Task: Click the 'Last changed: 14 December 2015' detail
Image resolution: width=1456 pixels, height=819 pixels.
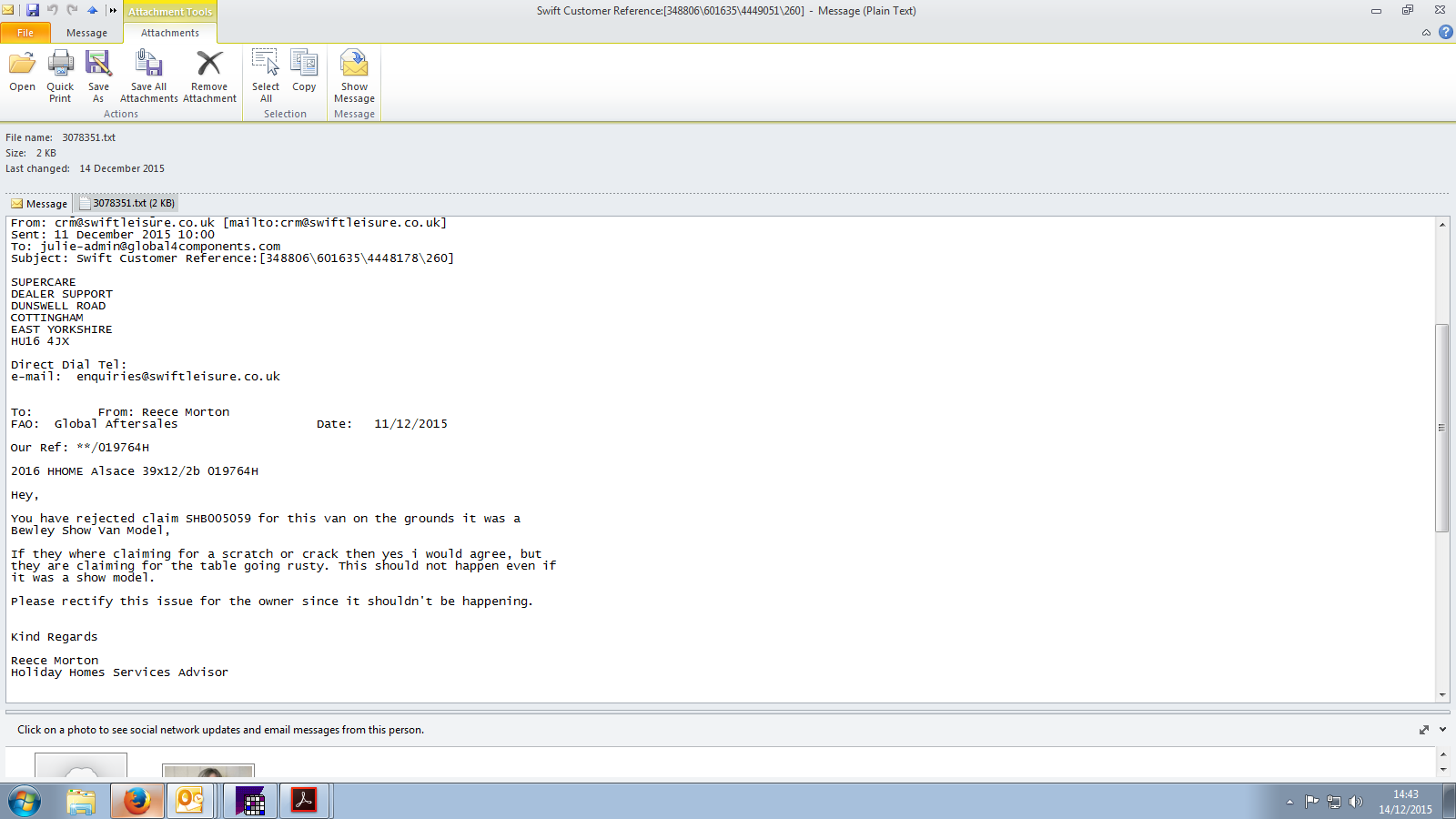Action: coord(85,168)
